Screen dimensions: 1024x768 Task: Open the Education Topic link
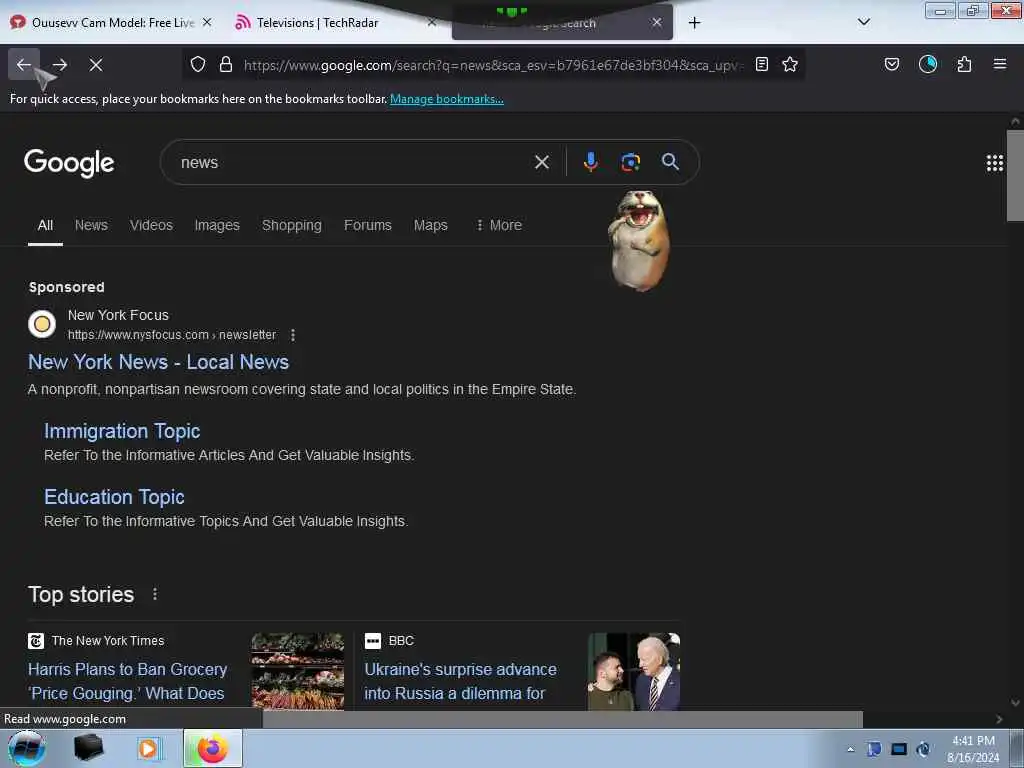tap(114, 497)
